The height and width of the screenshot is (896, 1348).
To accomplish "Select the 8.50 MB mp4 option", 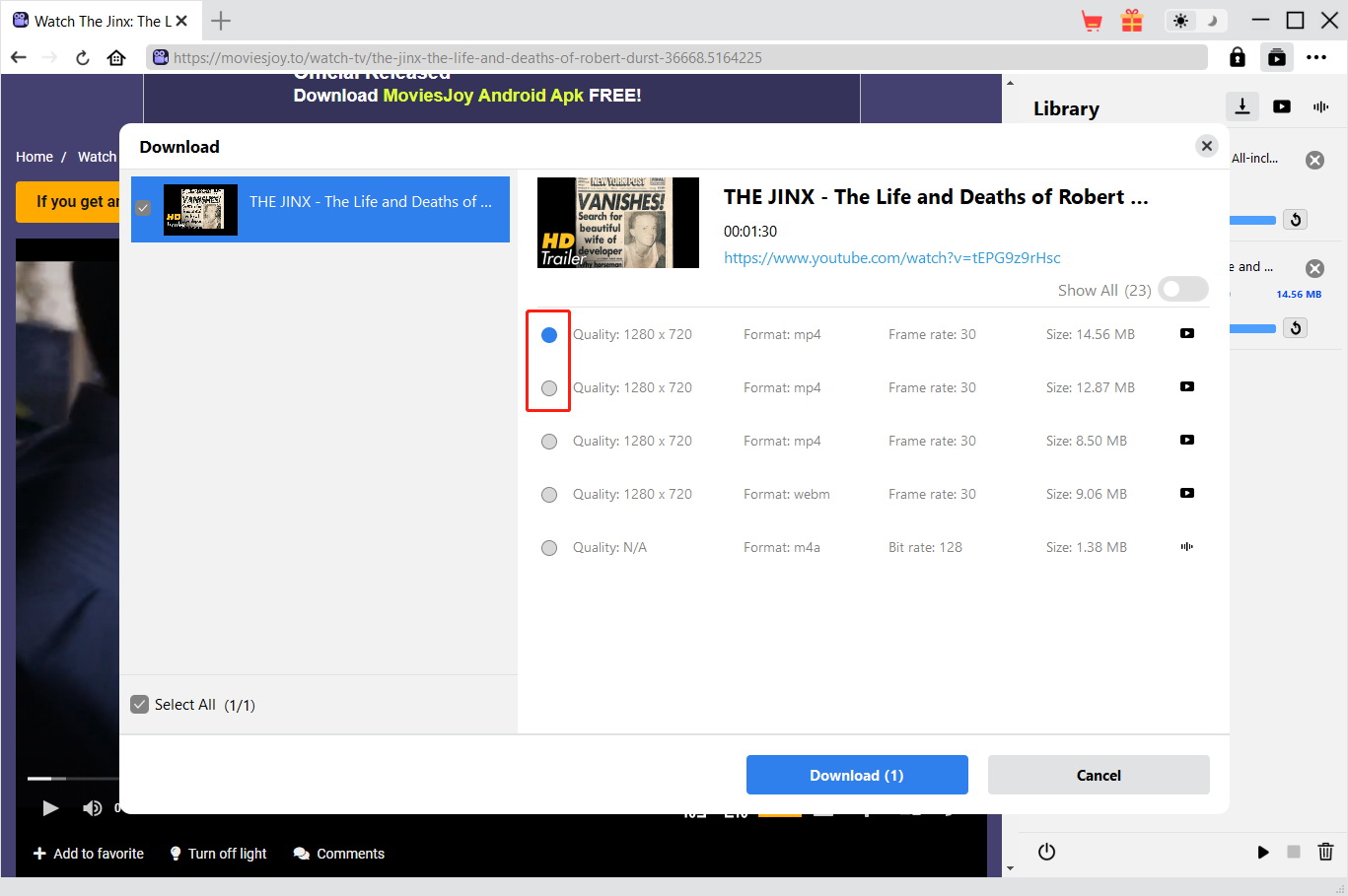I will (549, 442).
